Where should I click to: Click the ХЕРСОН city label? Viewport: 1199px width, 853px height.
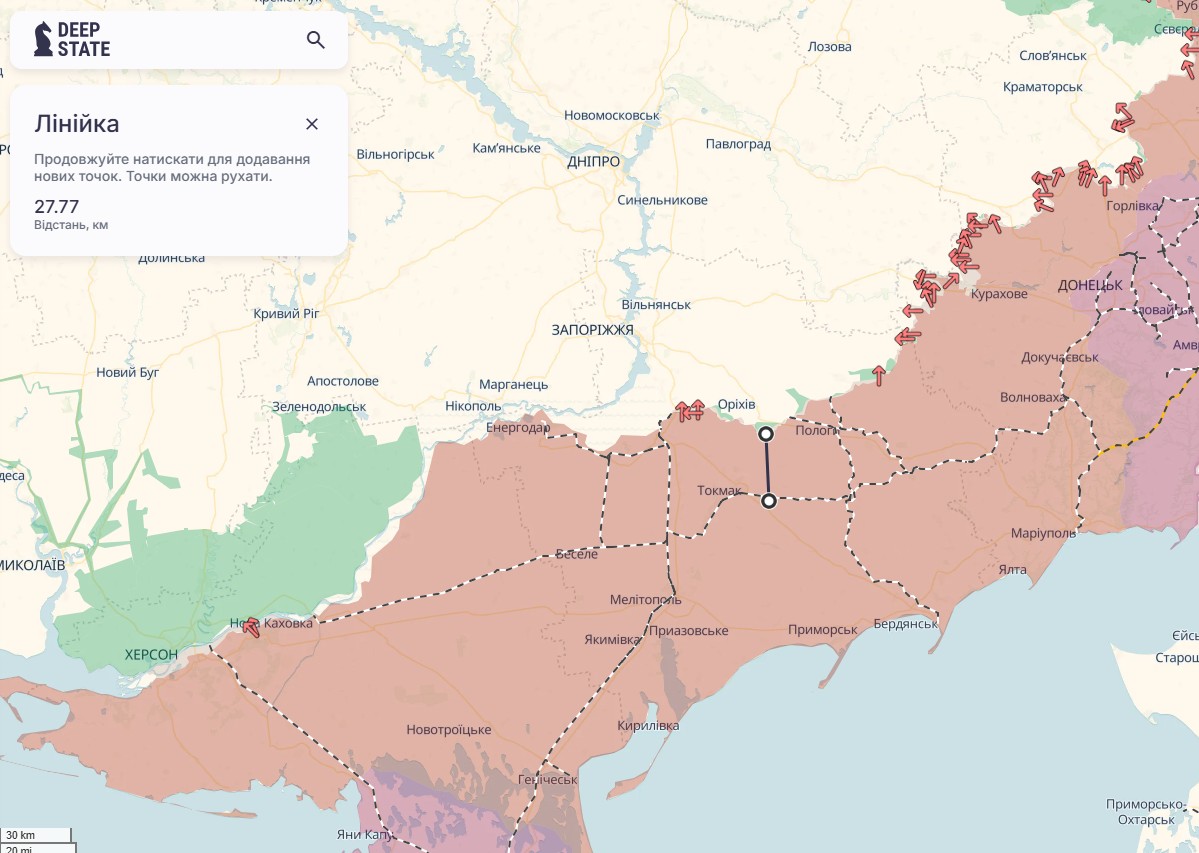pyautogui.click(x=151, y=654)
